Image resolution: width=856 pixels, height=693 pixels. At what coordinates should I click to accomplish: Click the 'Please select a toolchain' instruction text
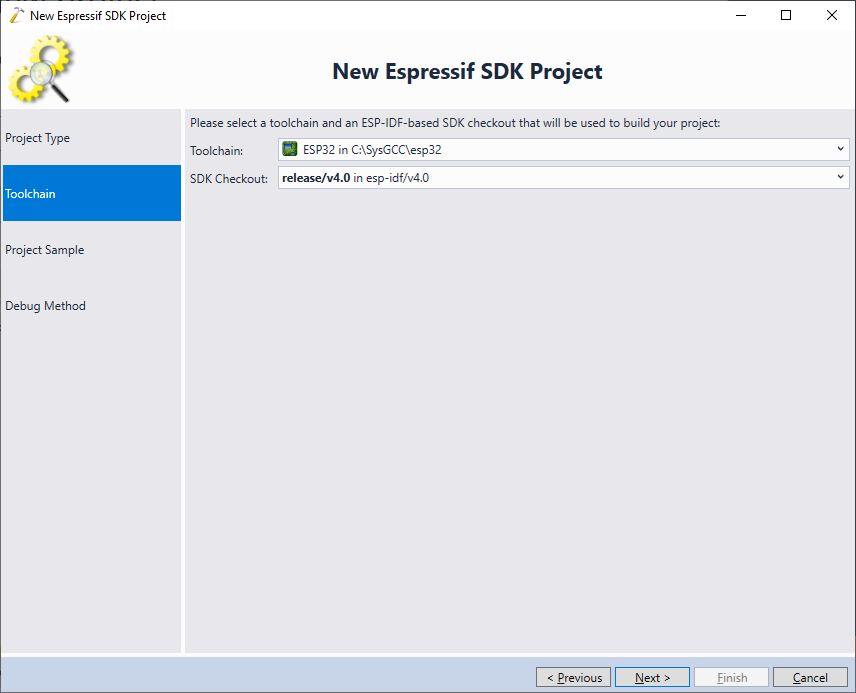point(455,123)
